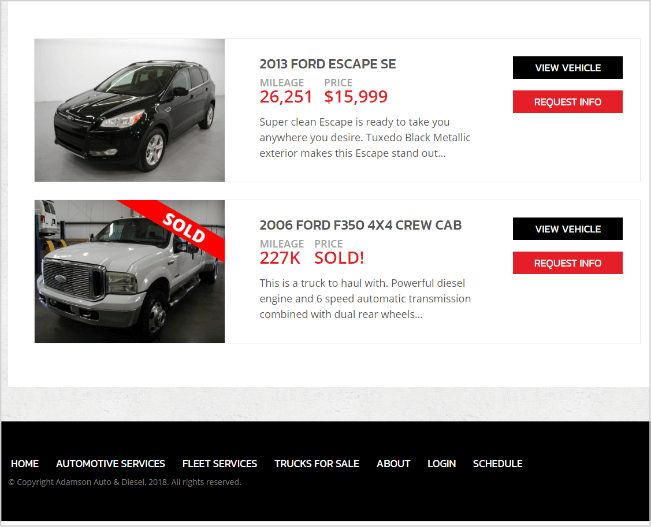Request info on the 2013 Ford Escape
The width and height of the screenshot is (651, 527).
pyautogui.click(x=568, y=102)
